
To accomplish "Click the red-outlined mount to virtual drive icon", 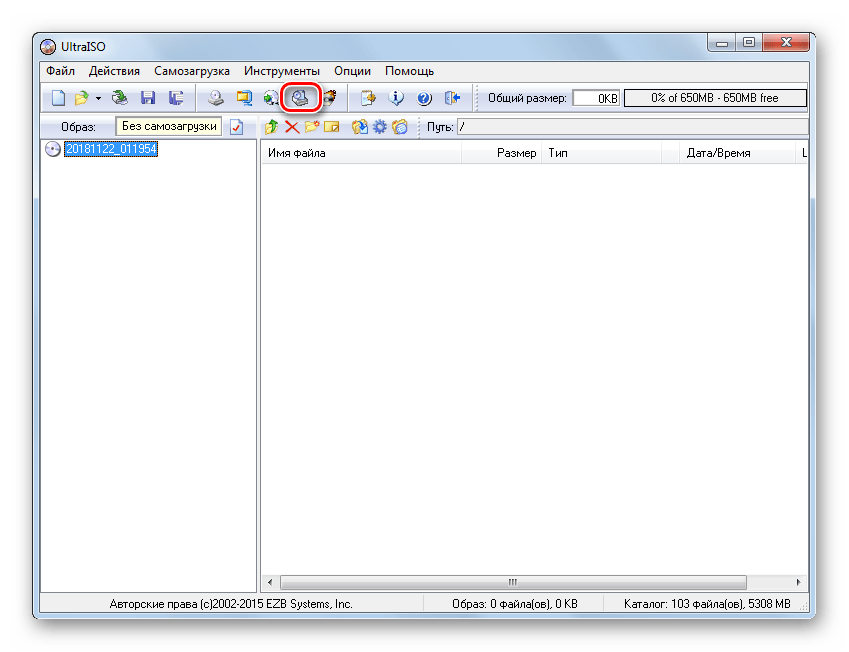I will click(x=301, y=98).
